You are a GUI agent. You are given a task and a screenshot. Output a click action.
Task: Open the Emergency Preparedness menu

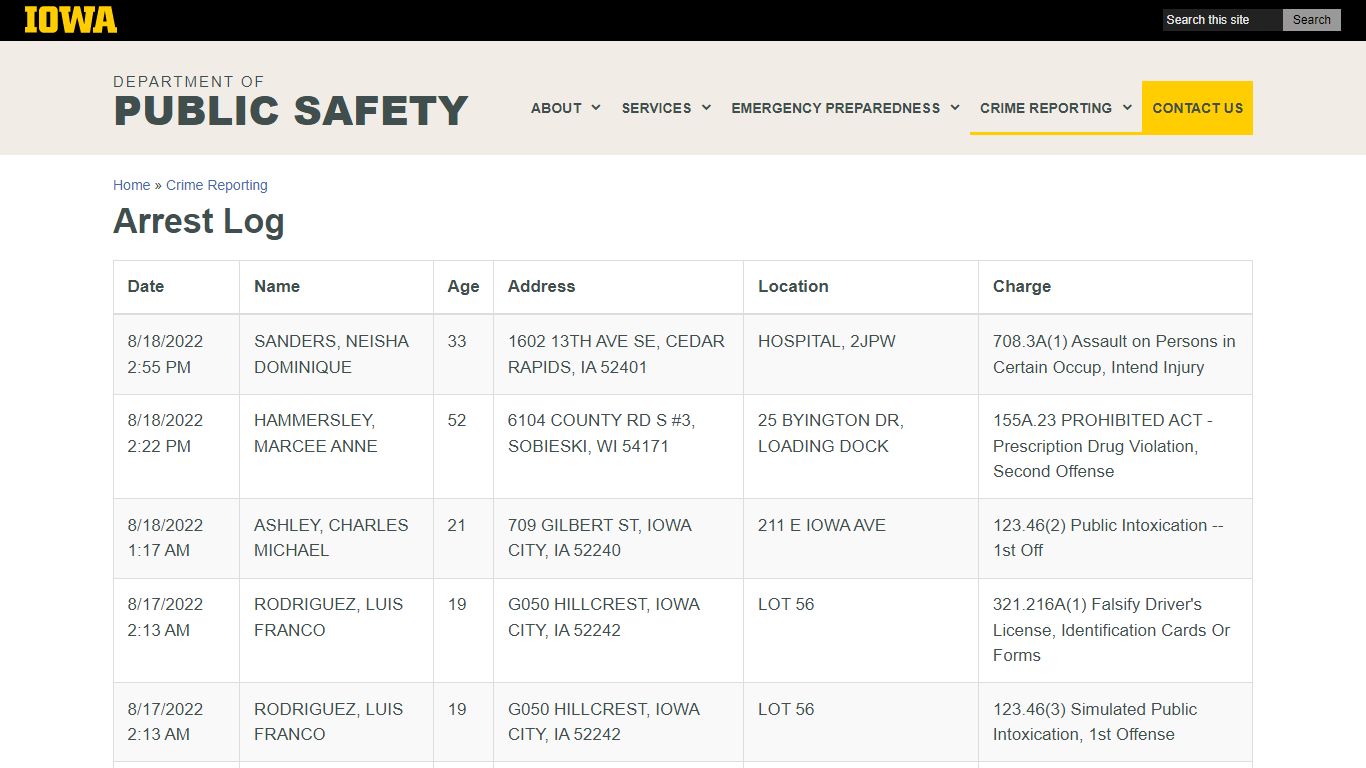tap(835, 108)
